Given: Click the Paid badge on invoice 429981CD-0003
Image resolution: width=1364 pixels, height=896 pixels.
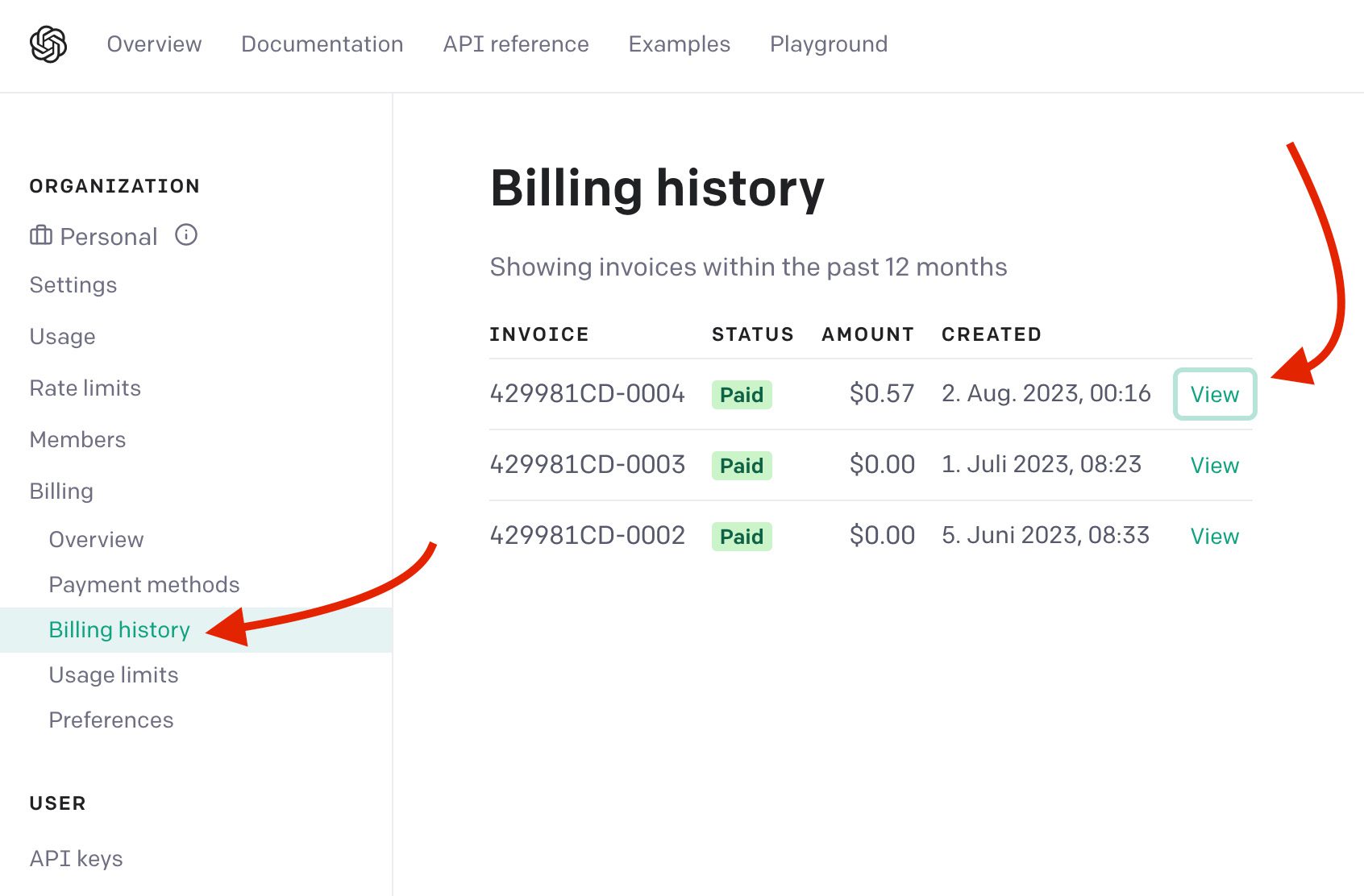Looking at the screenshot, I should click(x=741, y=465).
